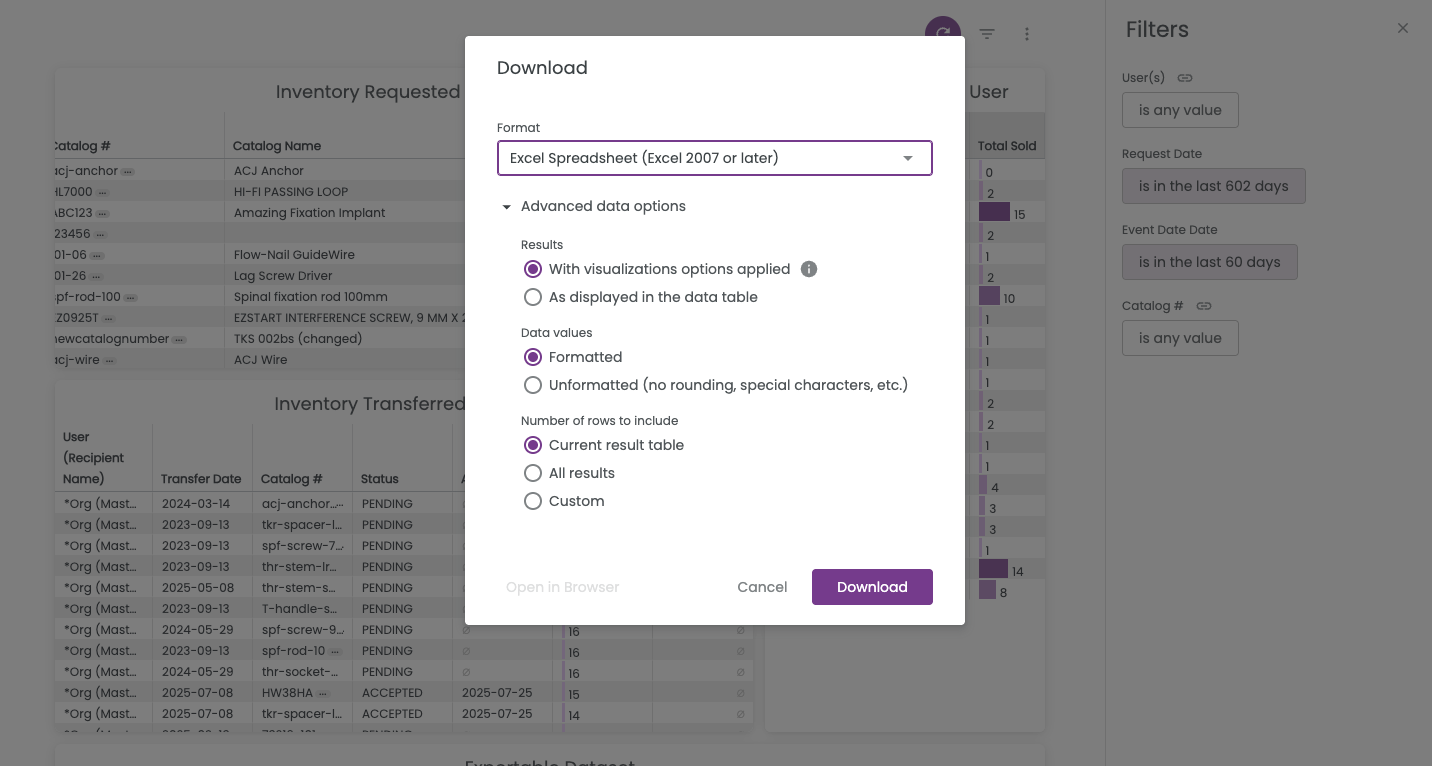
Task: Select the Unformatted data values option
Action: point(533,385)
